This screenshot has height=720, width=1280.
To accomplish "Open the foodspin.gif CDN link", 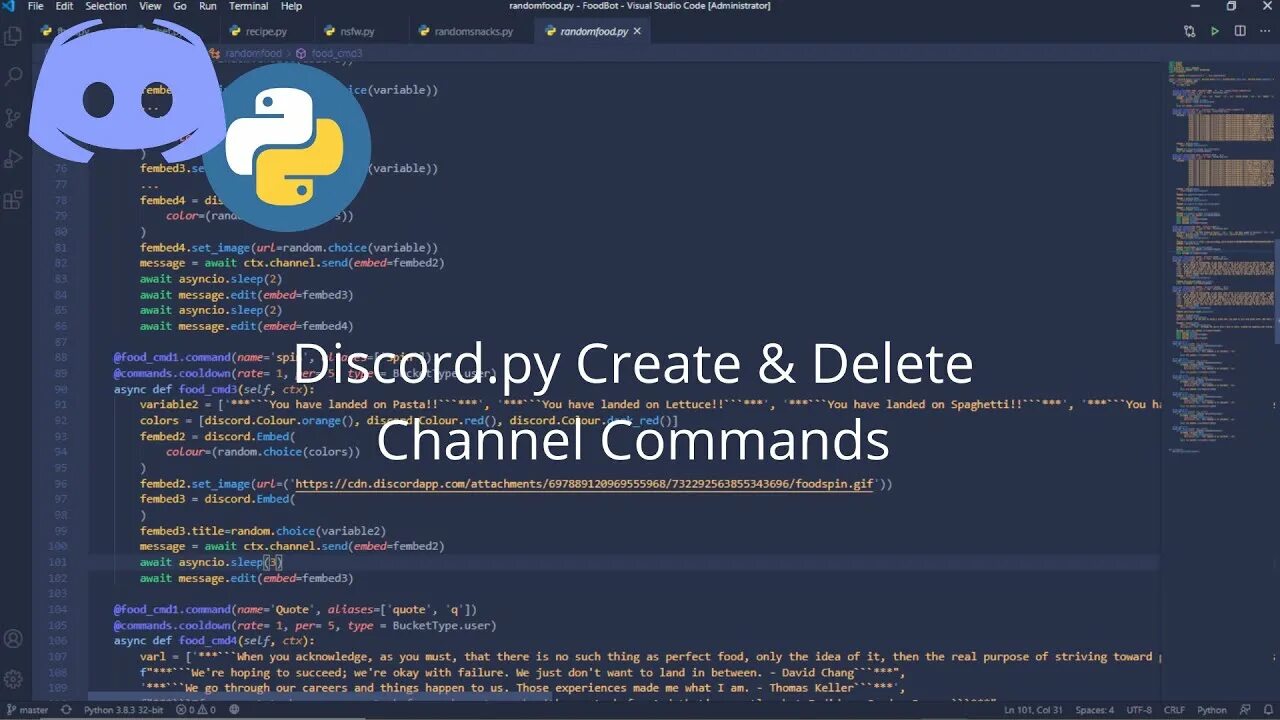I will [x=584, y=483].
